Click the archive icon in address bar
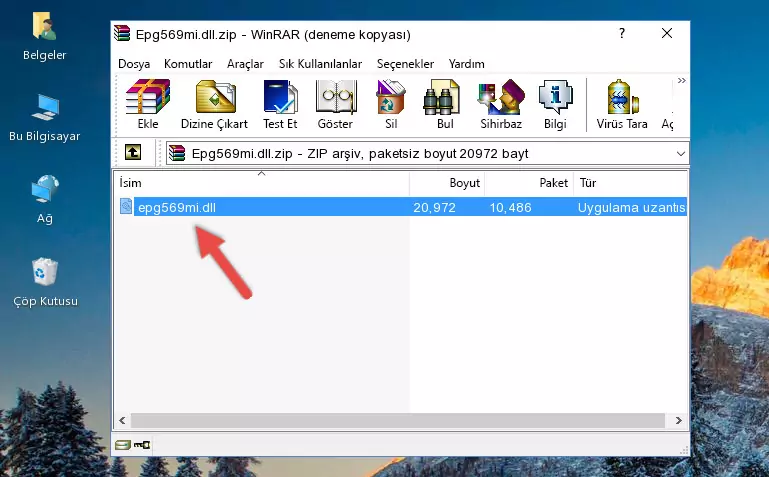 [177, 153]
